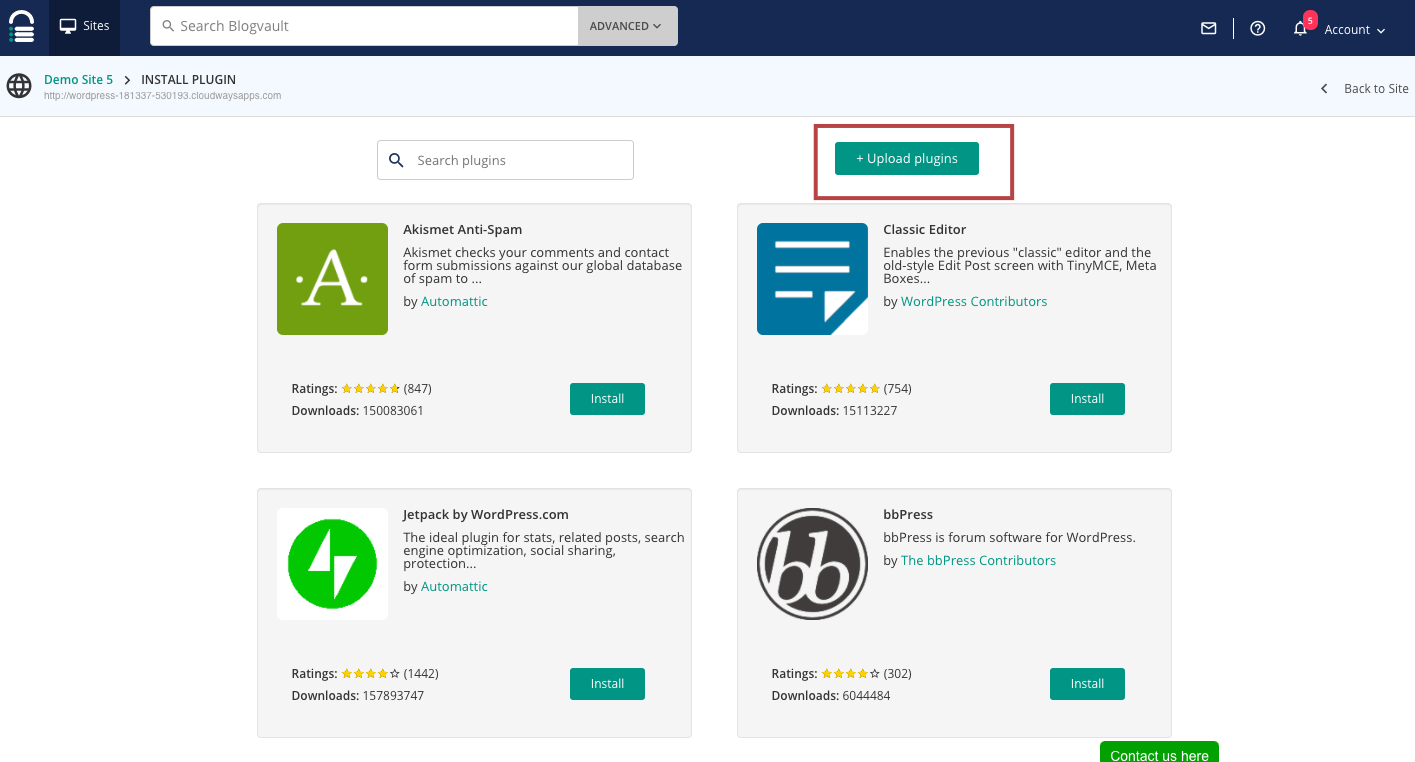Open Automattic author link under Akismet
Screen dimensions: 1415x762
pyautogui.click(x=454, y=301)
